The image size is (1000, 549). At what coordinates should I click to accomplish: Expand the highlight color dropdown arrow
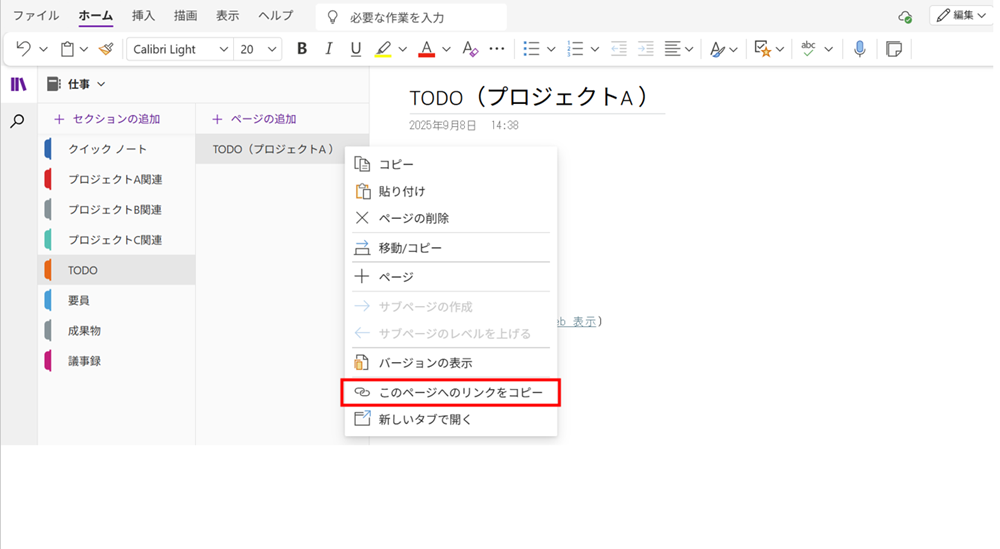pos(402,49)
